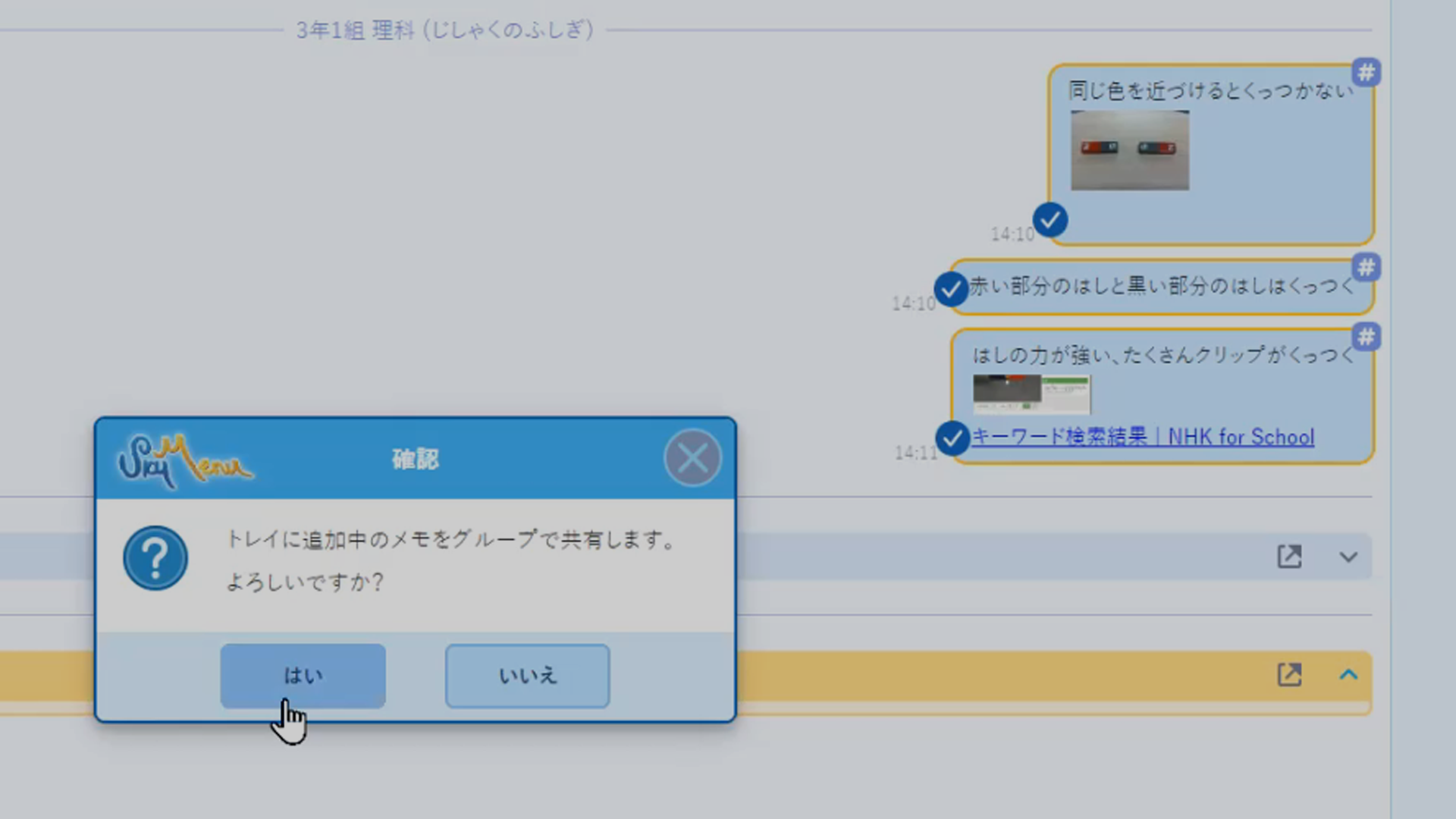This screenshot has width=1456, height=819.
Task: Click the question mark icon in dialog
Action: pos(155,559)
